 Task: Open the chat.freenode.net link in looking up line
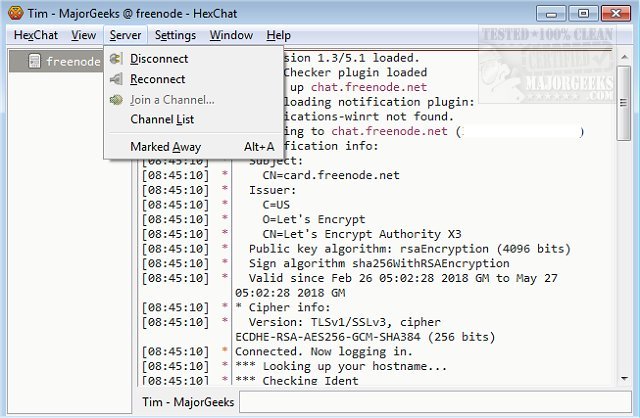click(x=369, y=87)
